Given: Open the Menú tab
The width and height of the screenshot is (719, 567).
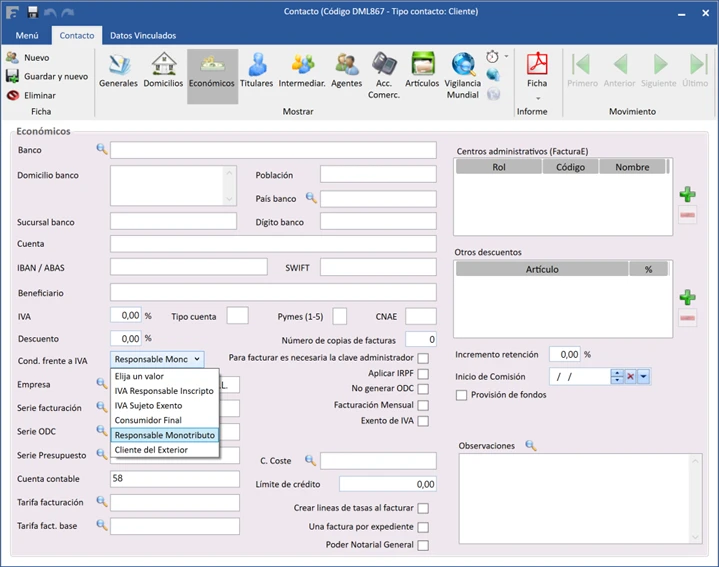Looking at the screenshot, I should click(x=27, y=36).
